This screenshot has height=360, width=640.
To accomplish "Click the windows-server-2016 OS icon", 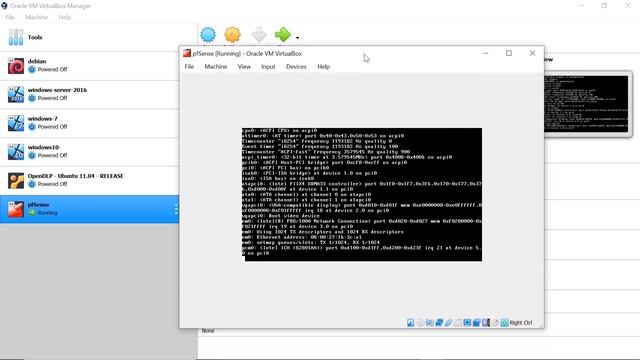I will pyautogui.click(x=16, y=94).
